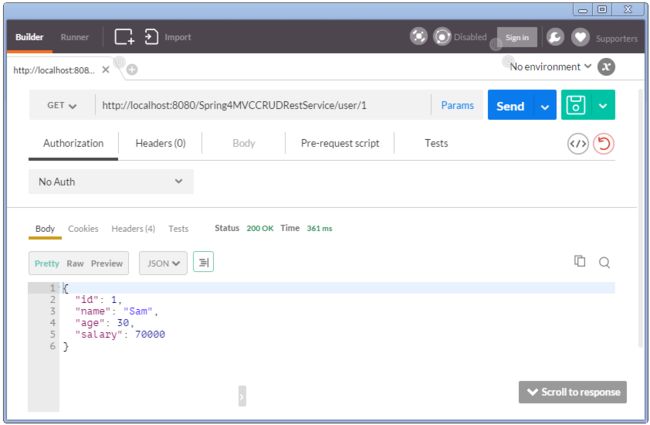
Task: Click the Send button
Action: click(x=511, y=106)
